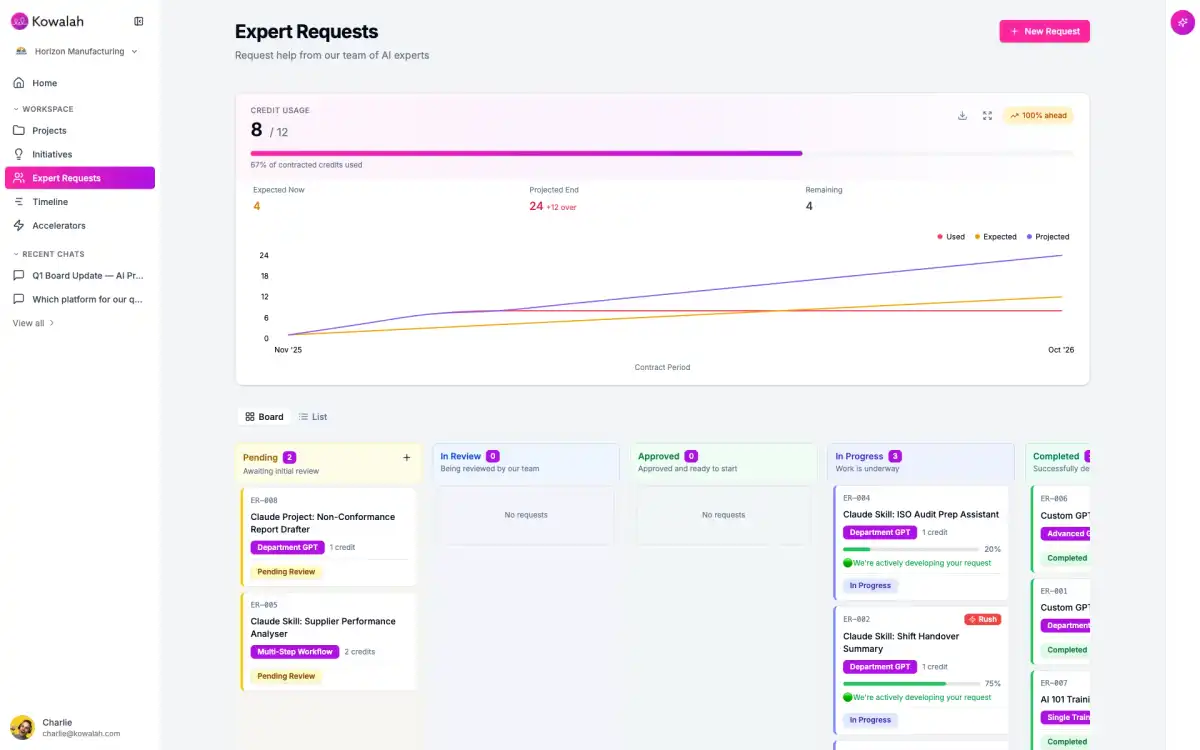
Task: Click the View all chats link
Action: pyautogui.click(x=33, y=323)
